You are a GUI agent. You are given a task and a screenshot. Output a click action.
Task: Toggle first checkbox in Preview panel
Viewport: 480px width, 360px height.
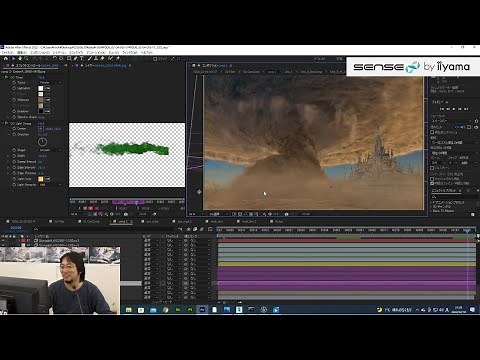[x=432, y=132]
